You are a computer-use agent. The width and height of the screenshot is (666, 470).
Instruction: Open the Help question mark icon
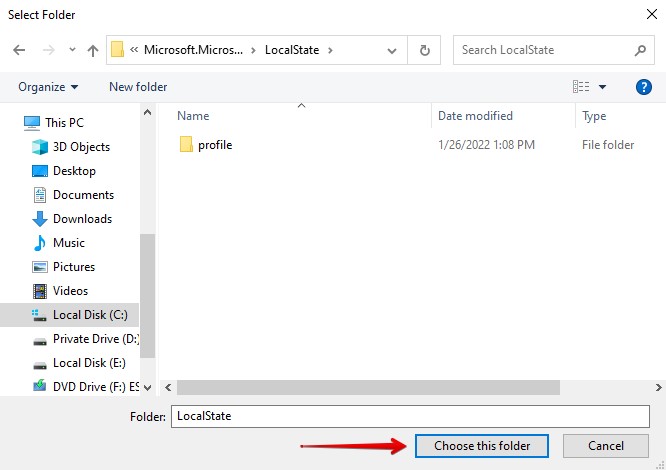[x=644, y=87]
